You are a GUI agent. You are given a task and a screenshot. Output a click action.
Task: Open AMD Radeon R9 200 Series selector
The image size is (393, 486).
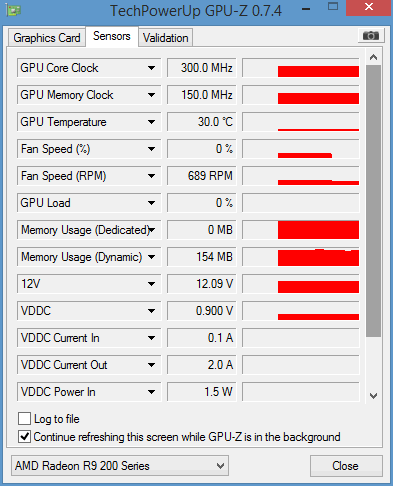120,466
